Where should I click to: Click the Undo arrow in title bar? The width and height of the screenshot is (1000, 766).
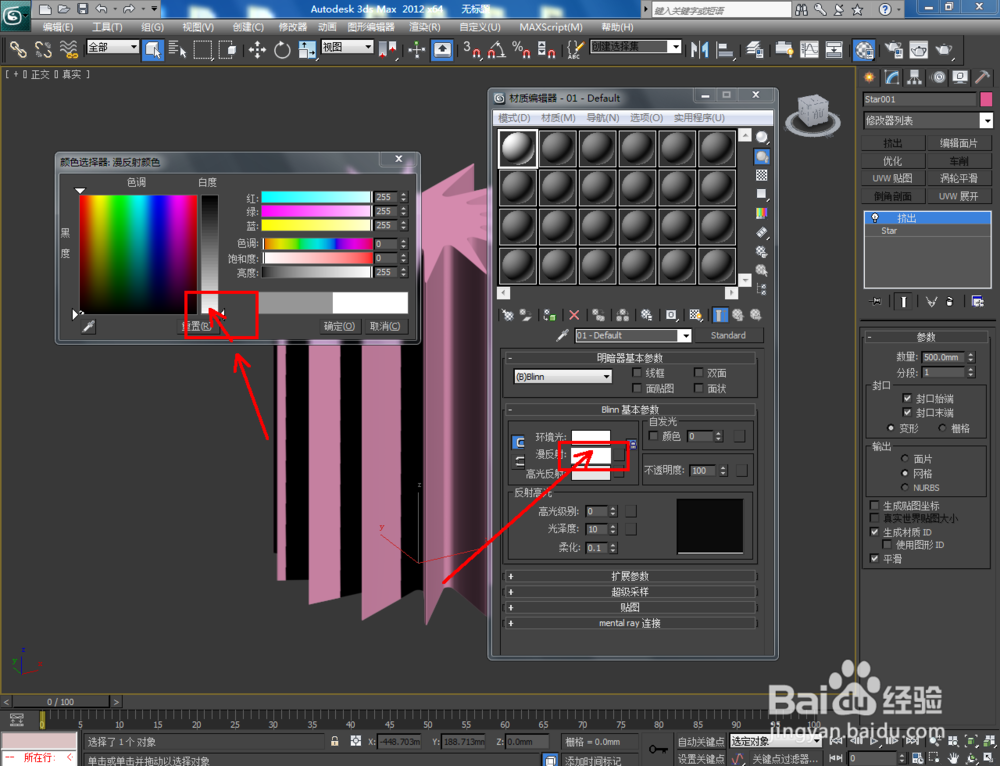pos(101,9)
